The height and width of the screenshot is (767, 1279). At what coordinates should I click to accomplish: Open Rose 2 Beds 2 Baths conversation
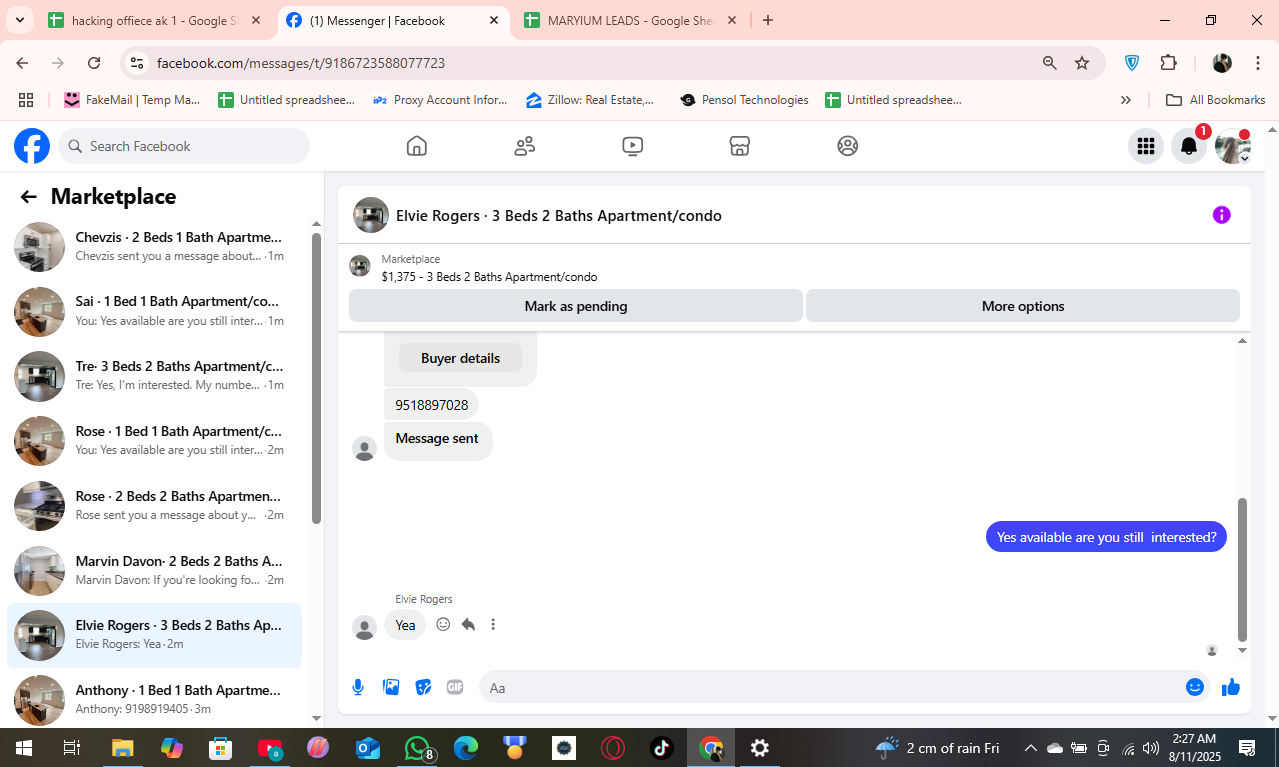click(x=155, y=506)
